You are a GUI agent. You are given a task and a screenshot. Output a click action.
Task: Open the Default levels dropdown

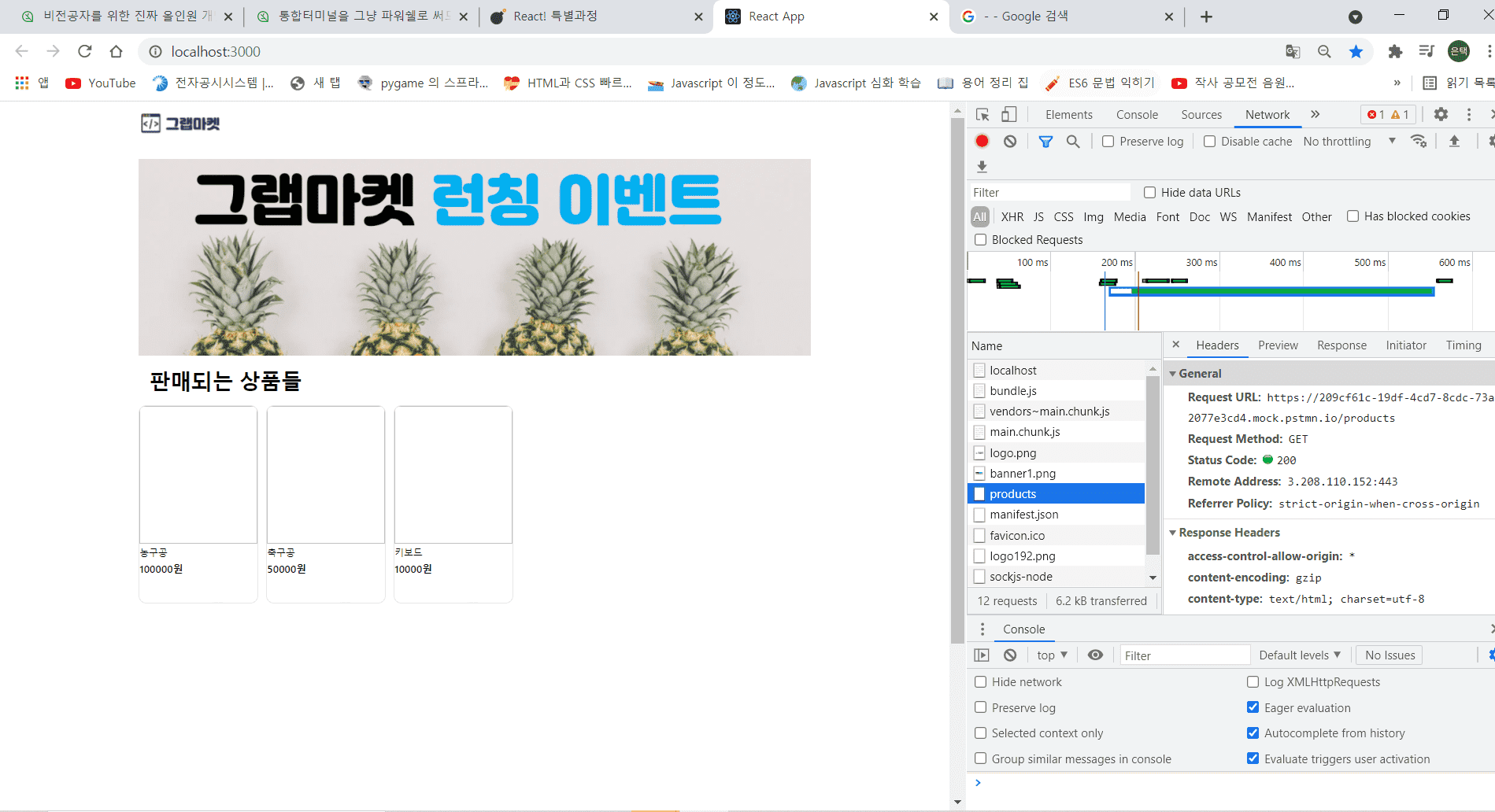point(1300,655)
